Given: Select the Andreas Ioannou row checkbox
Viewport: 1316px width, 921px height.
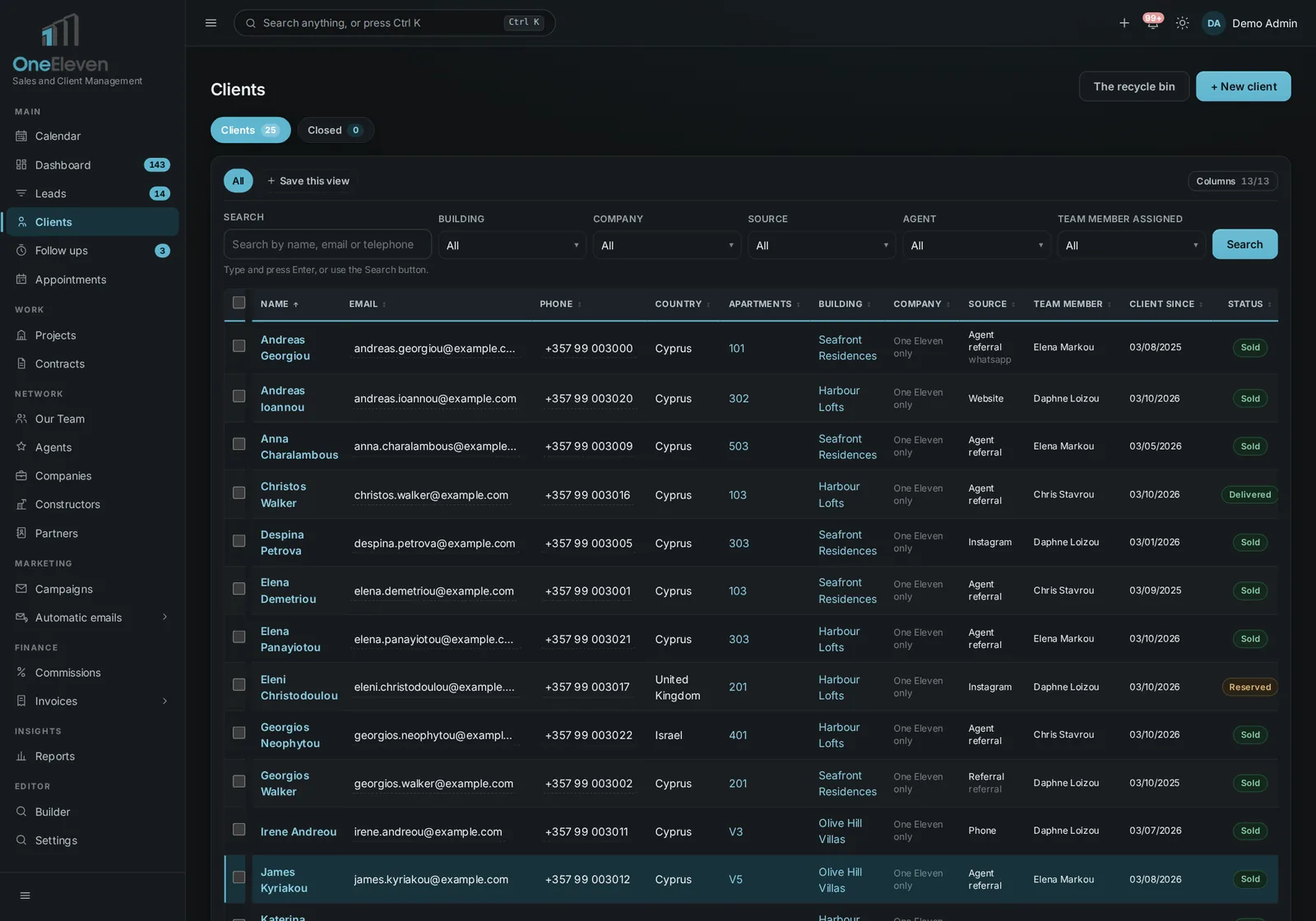Looking at the screenshot, I should point(239,396).
